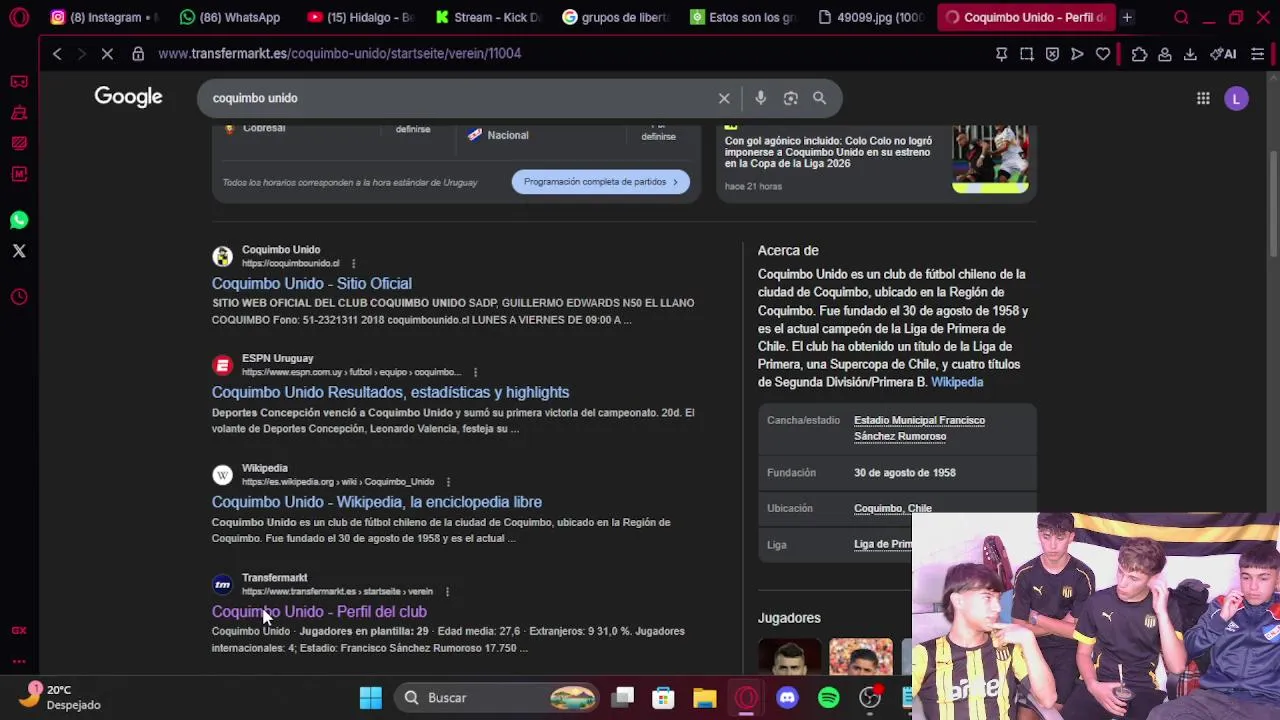
Task: Stop the page loading spinner button
Action: [107, 54]
